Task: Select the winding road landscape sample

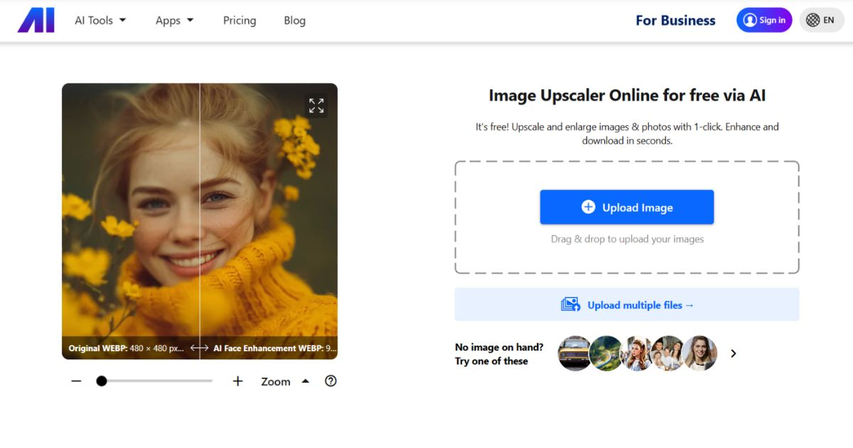Action: click(x=605, y=353)
